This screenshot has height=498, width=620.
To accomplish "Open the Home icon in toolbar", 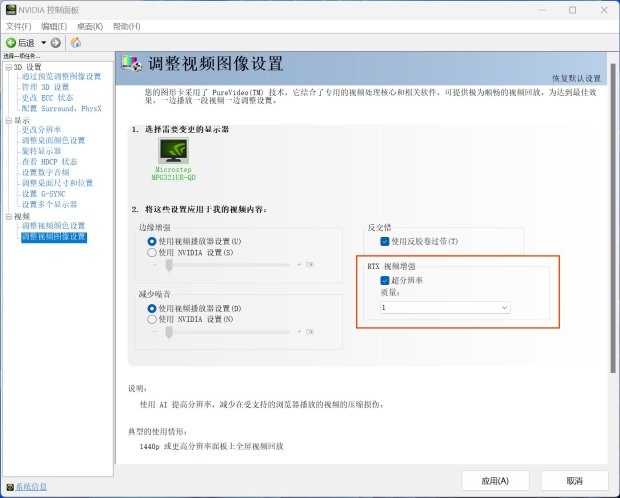I will click(76, 43).
